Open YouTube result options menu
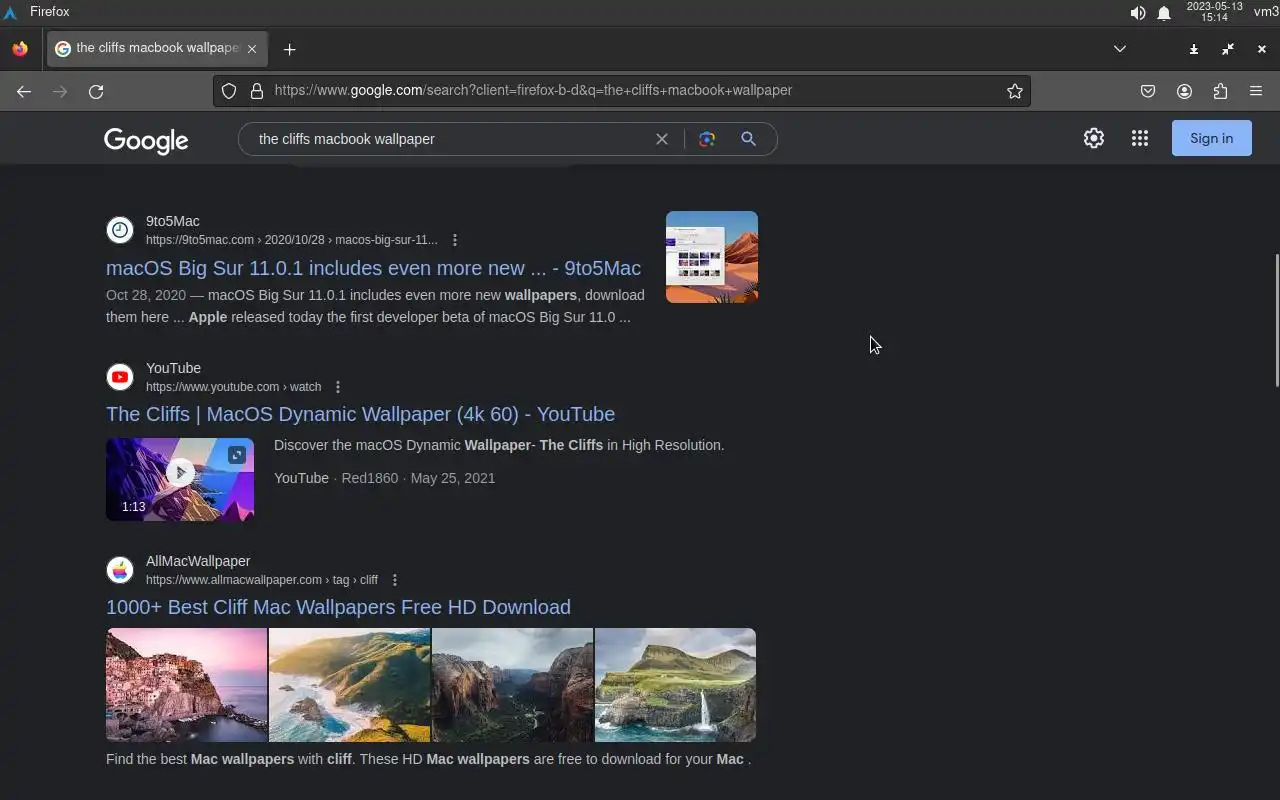 point(338,387)
